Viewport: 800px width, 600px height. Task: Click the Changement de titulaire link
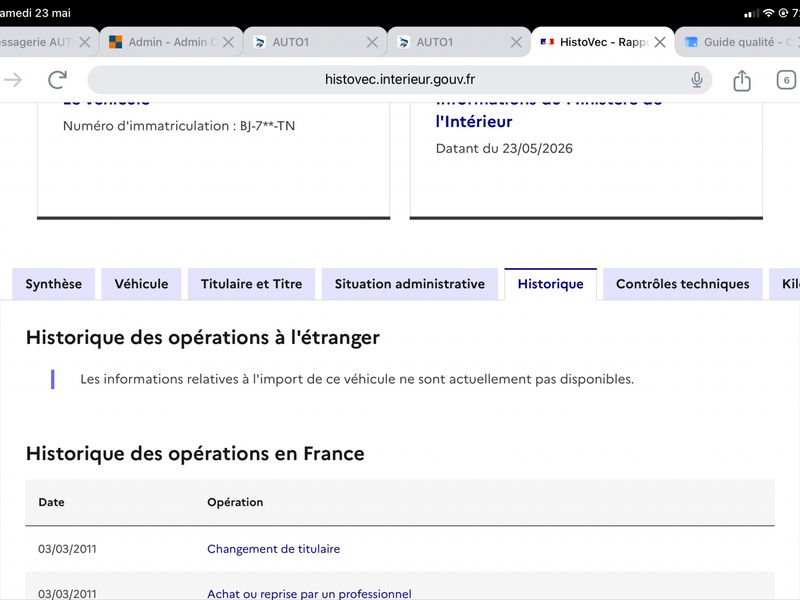[x=273, y=549]
